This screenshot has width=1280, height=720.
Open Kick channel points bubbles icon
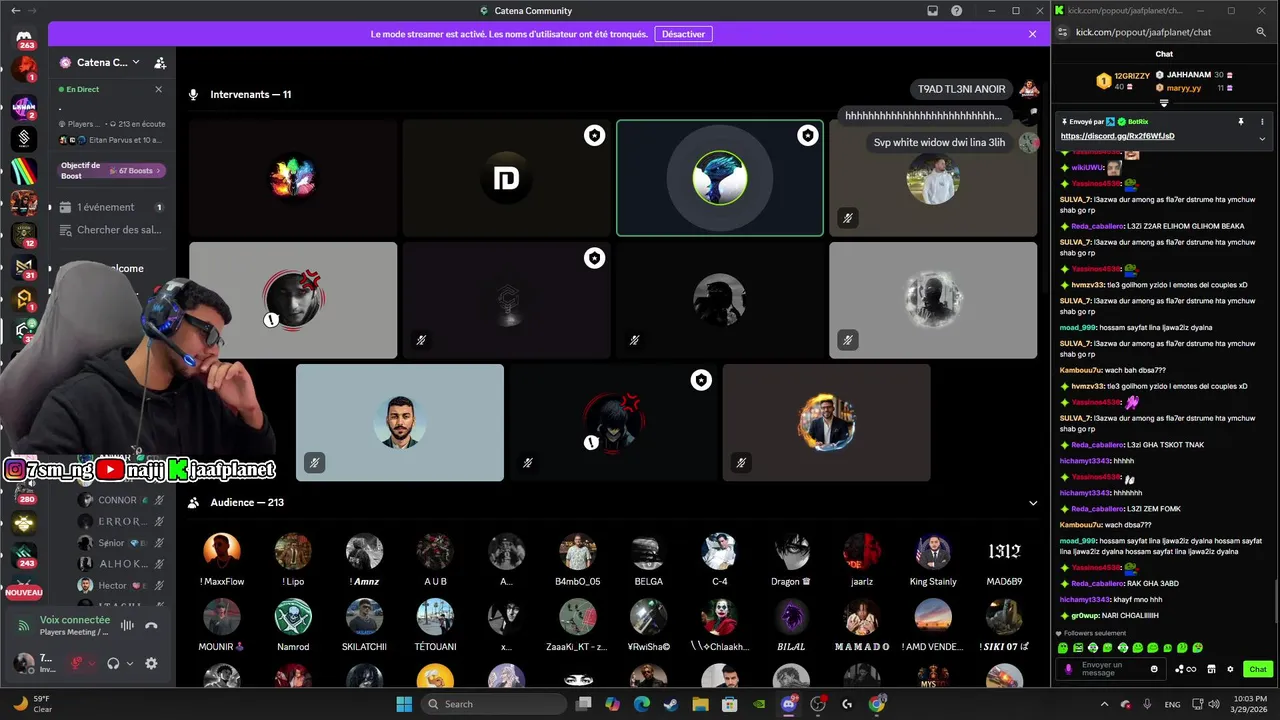tap(1185, 669)
